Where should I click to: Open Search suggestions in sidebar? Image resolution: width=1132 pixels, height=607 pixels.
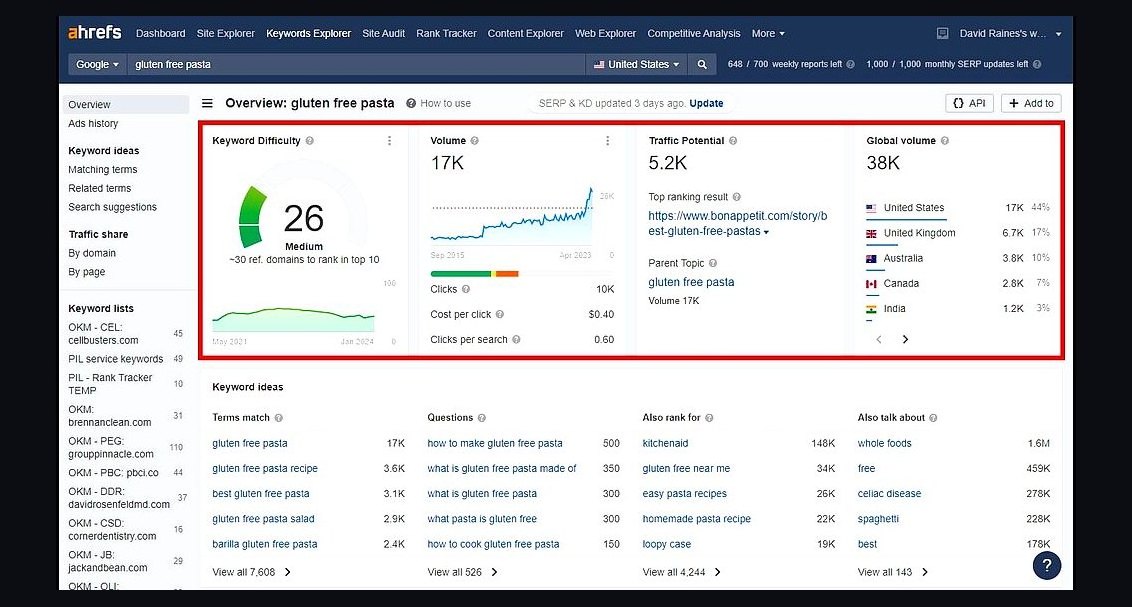(112, 207)
